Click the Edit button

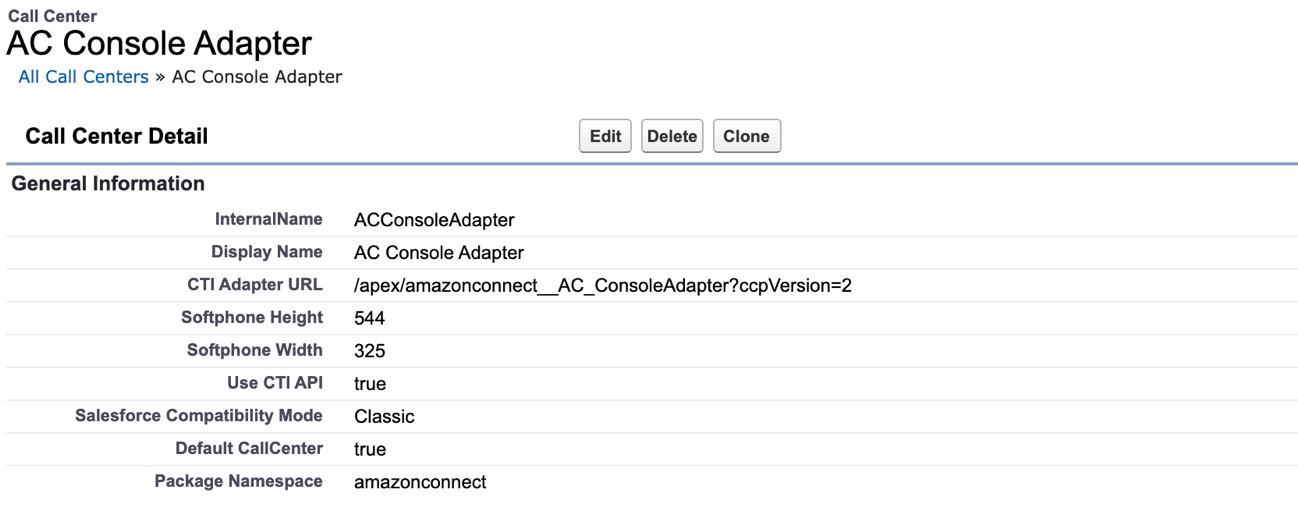coord(605,136)
